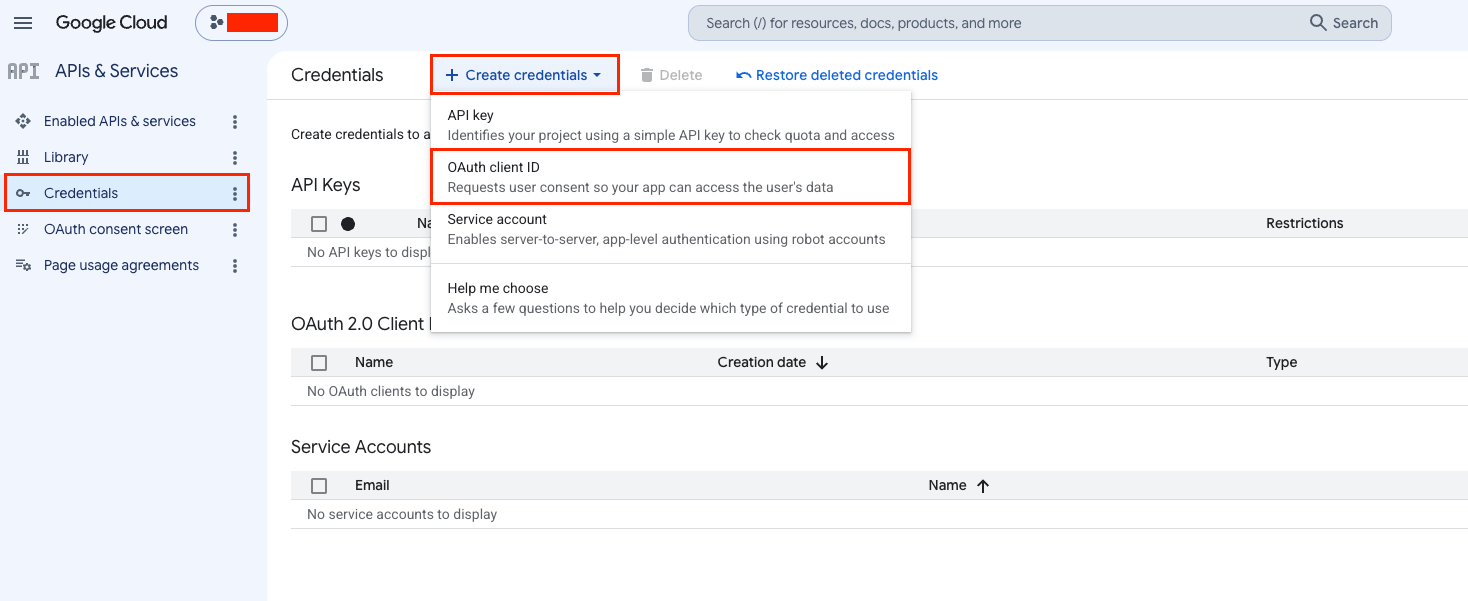Sort Service Accounts by Name column
Viewport: 1468px width, 601px height.
947,485
